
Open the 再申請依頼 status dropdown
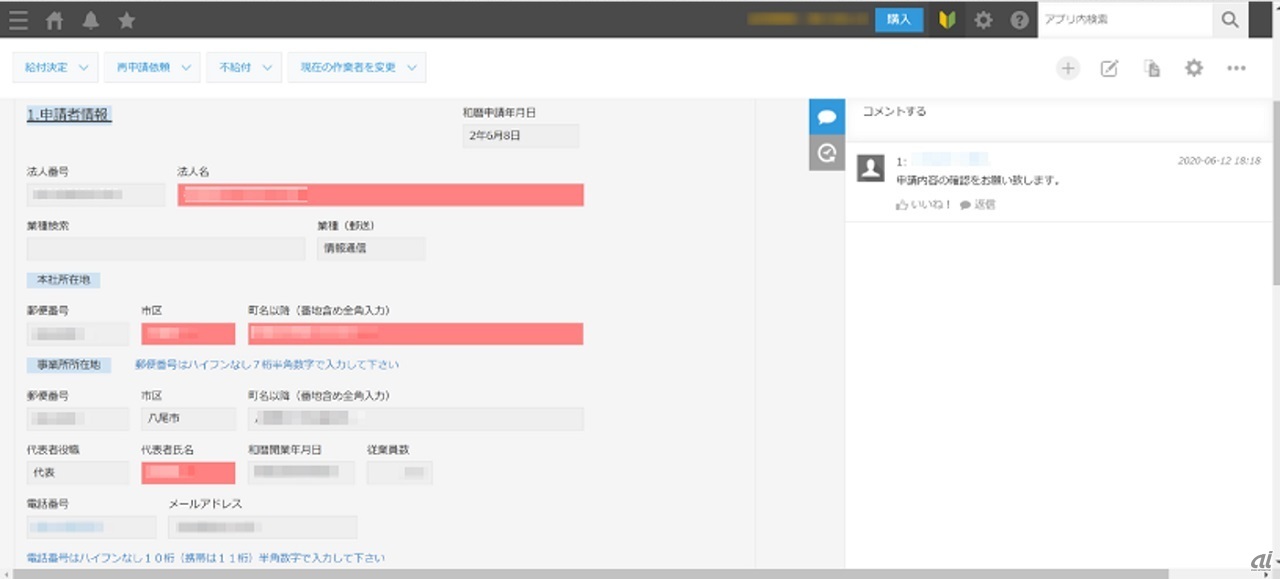coord(152,67)
